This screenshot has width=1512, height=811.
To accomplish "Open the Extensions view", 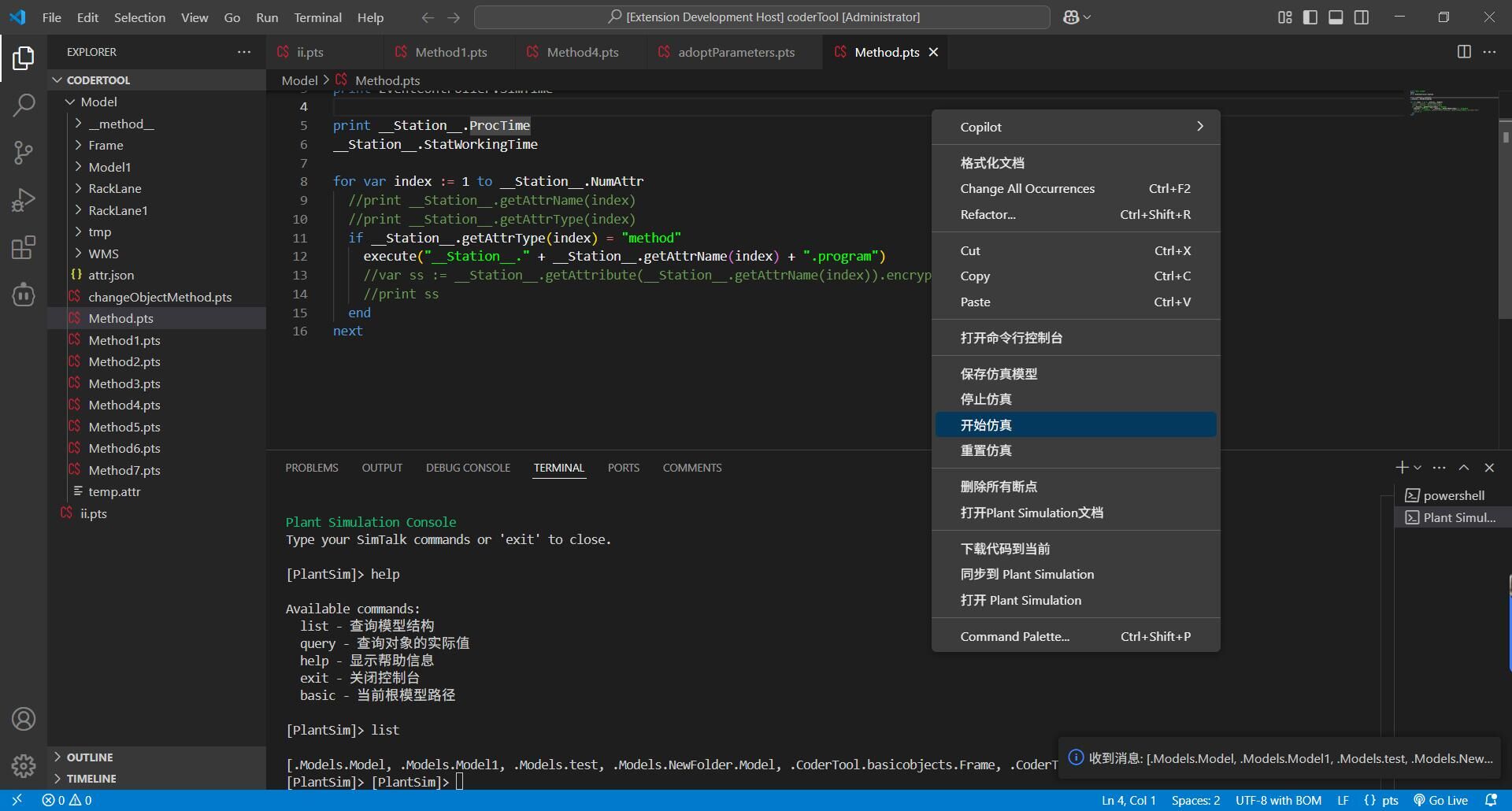I will tap(24, 247).
